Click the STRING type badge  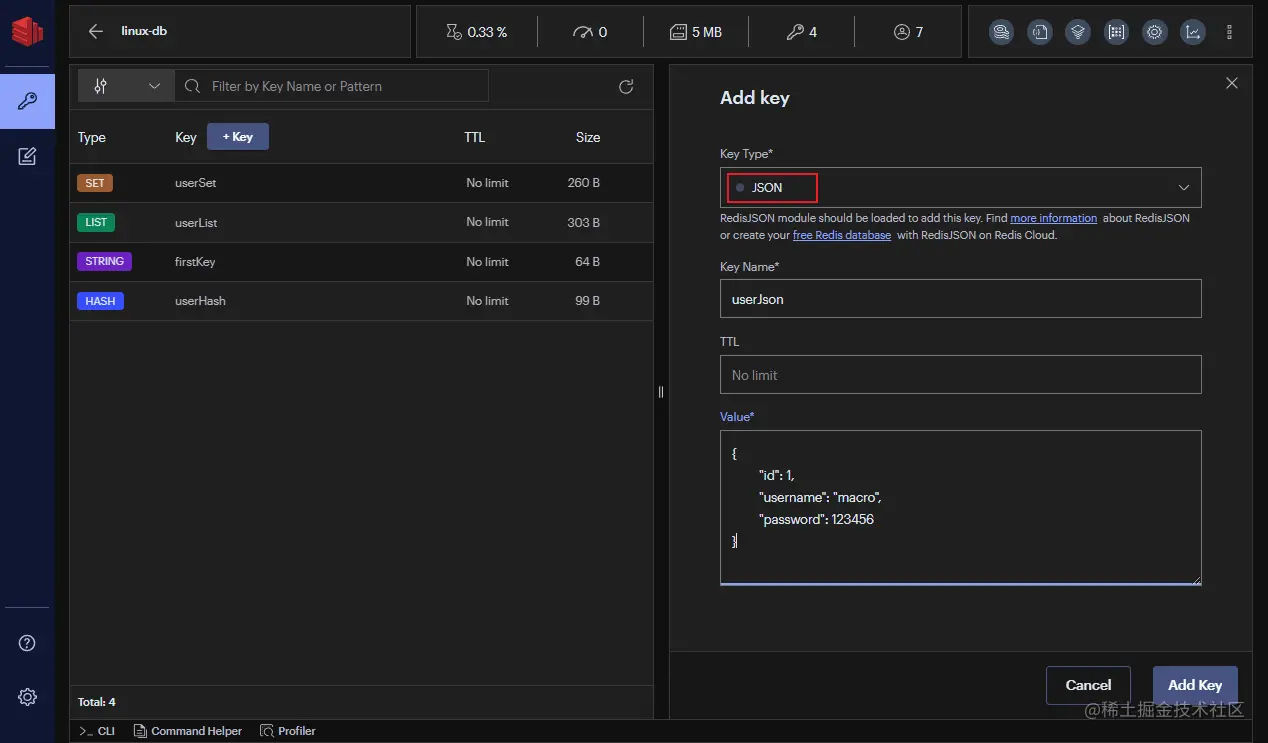point(104,261)
